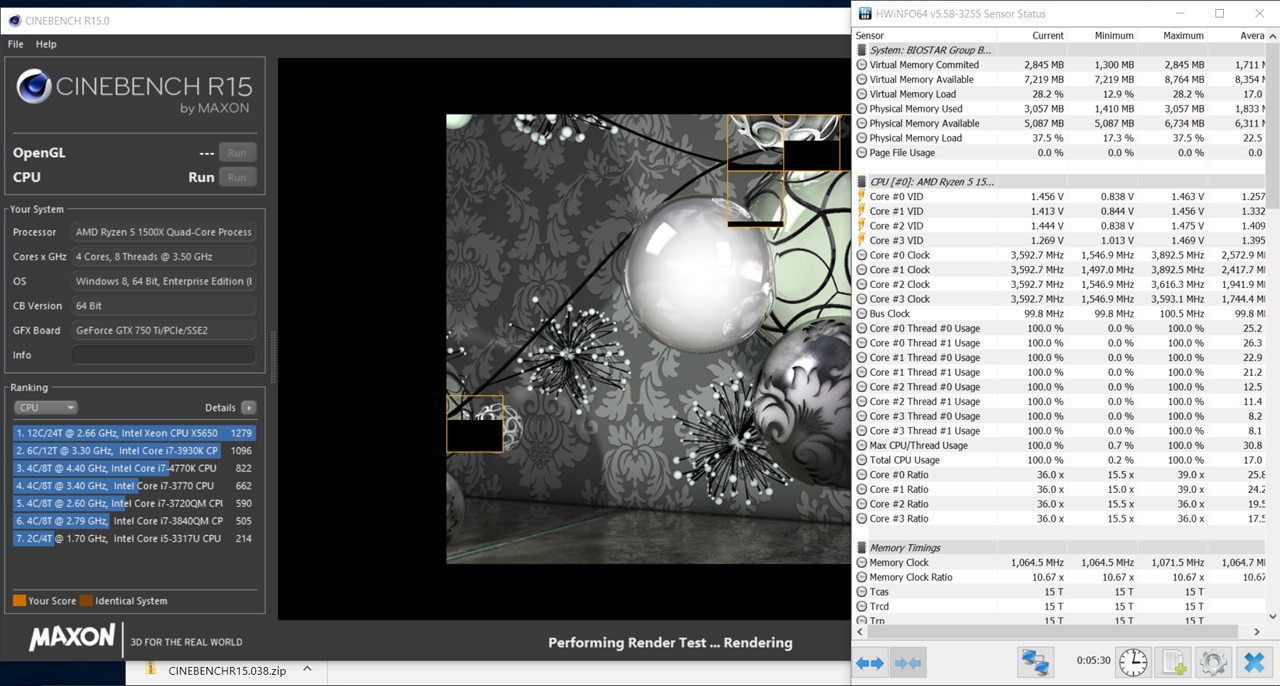This screenshot has width=1280, height=686.
Task: Click the CB Version value 64 Bit
Action: tap(164, 306)
